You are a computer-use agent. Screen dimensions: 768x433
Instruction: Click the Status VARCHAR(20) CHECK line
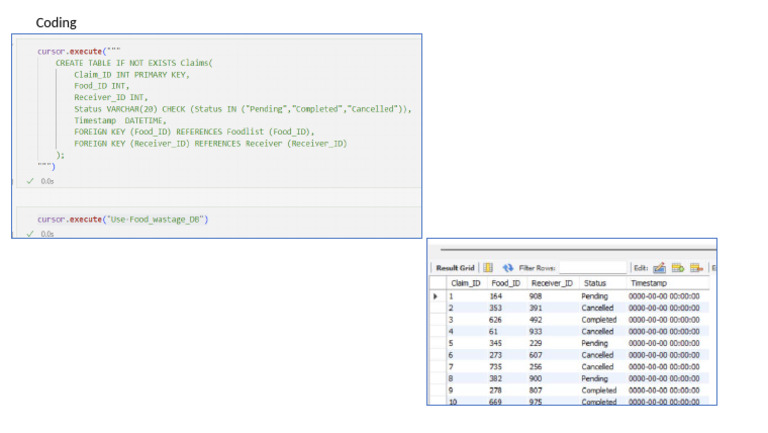tap(242, 109)
